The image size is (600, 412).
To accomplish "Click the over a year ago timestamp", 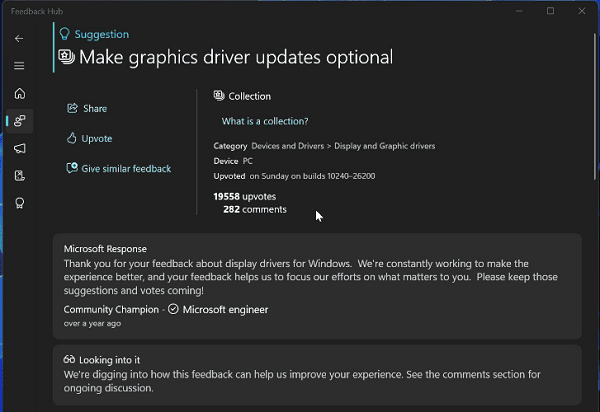I will click(x=92, y=323).
